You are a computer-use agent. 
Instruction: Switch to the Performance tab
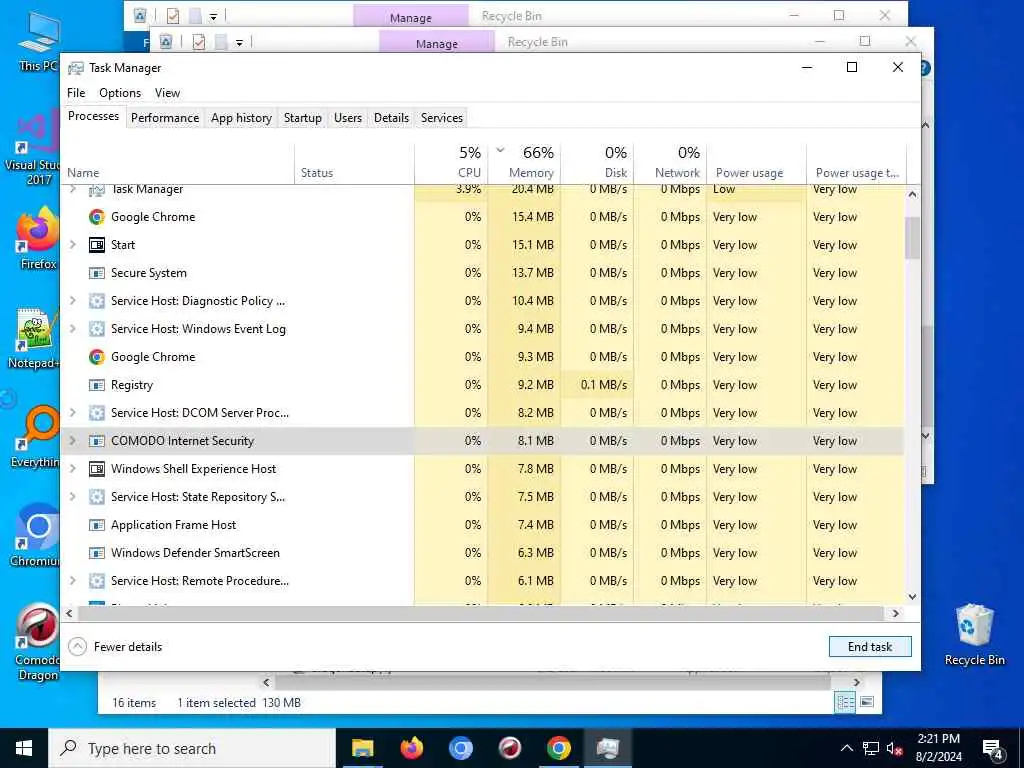tap(165, 118)
